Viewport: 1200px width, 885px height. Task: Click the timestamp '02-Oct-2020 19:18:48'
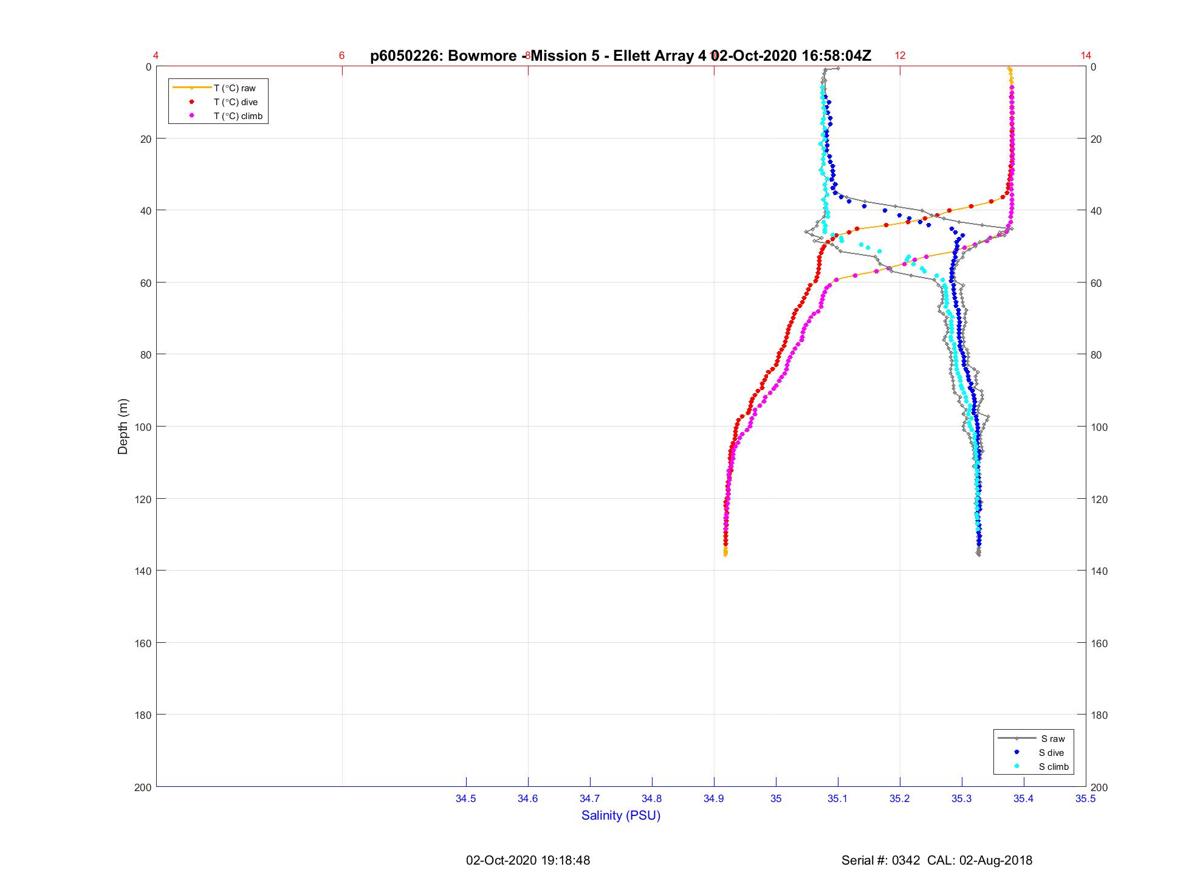point(528,860)
